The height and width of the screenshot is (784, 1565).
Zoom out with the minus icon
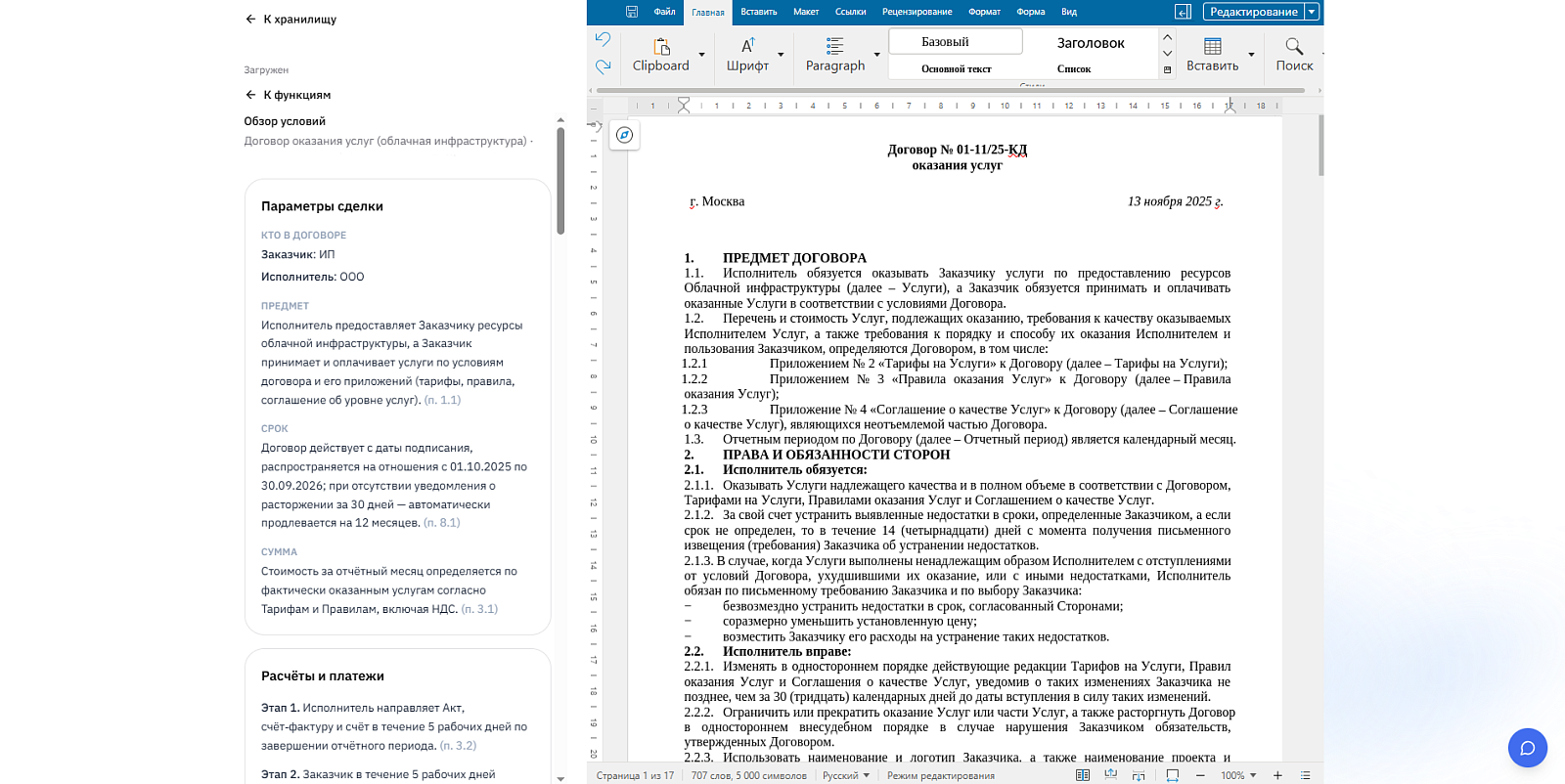[x=1200, y=775]
